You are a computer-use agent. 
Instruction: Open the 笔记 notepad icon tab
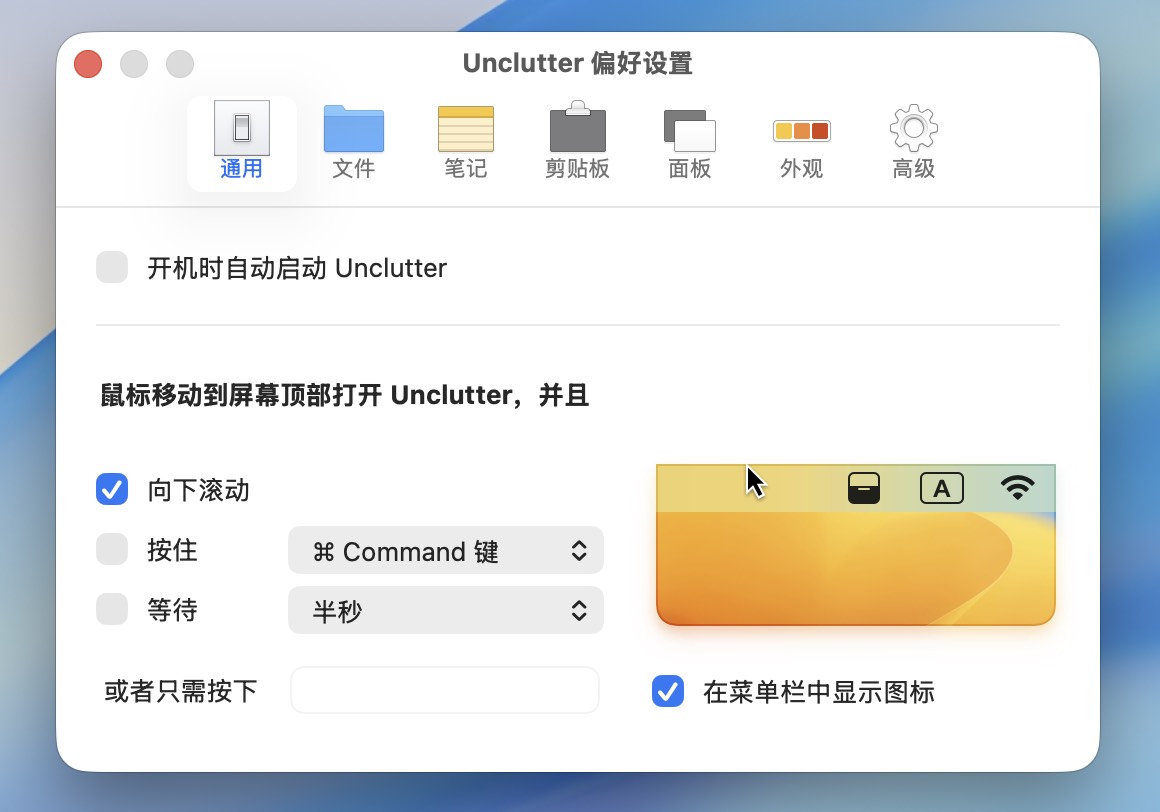pyautogui.click(x=465, y=129)
